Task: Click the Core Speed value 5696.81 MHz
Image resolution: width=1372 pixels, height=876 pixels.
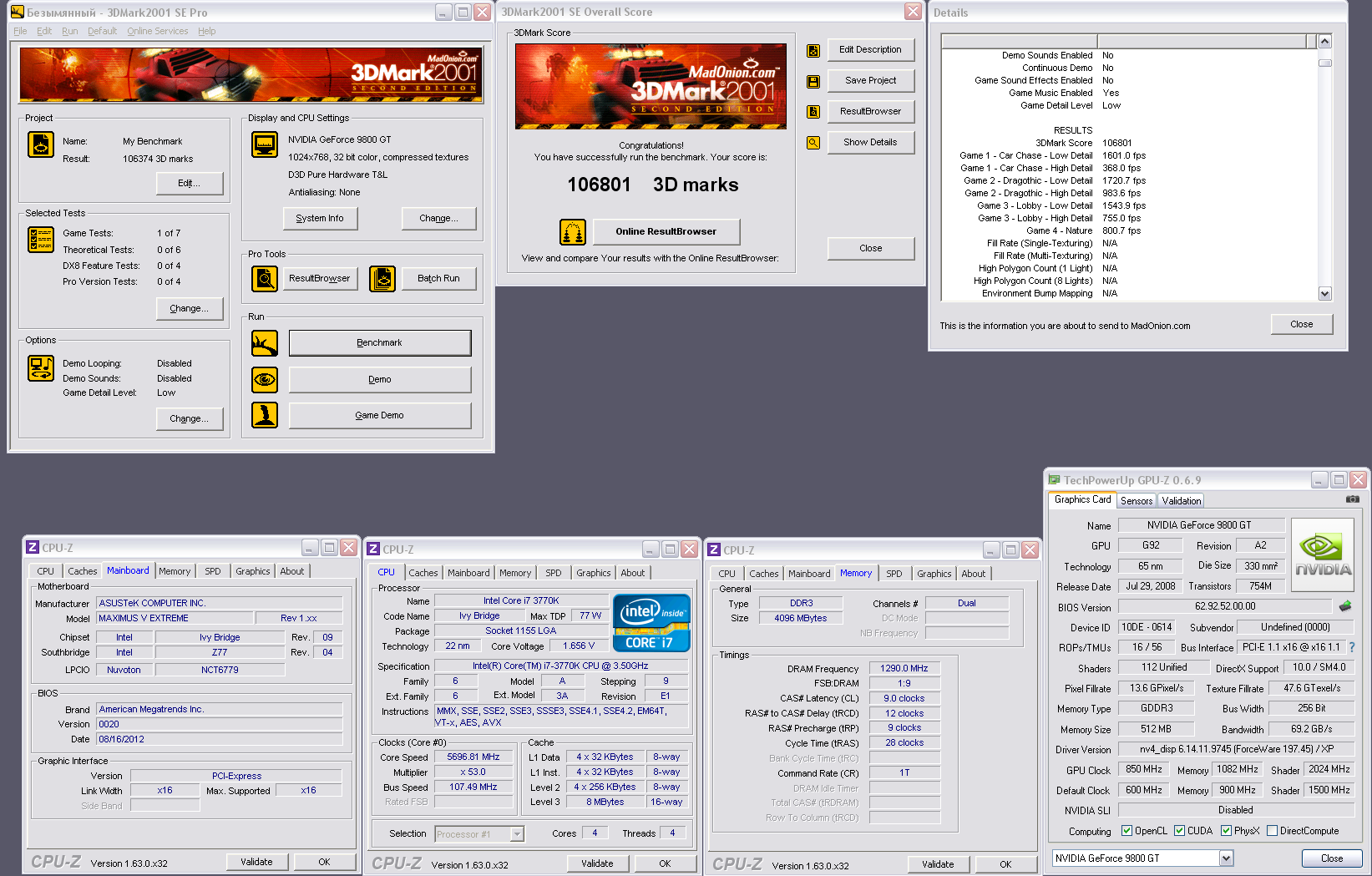Action: coord(473,757)
